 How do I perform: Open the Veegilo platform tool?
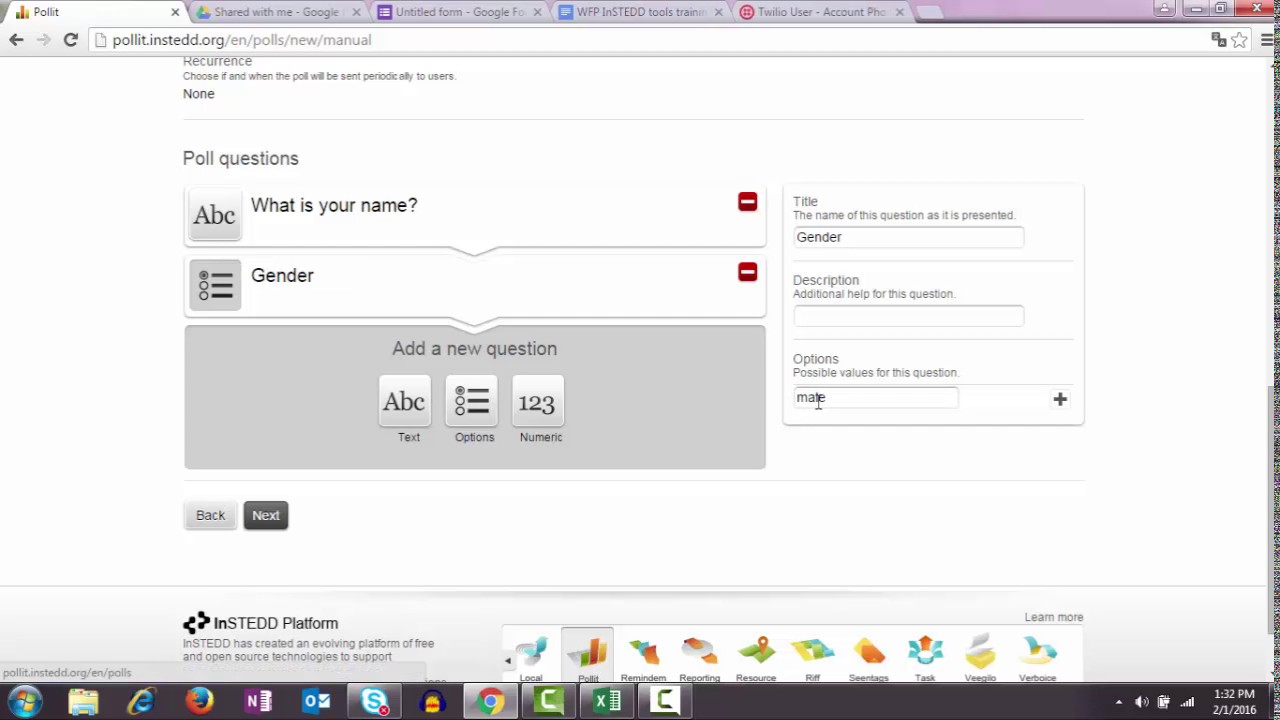980,658
